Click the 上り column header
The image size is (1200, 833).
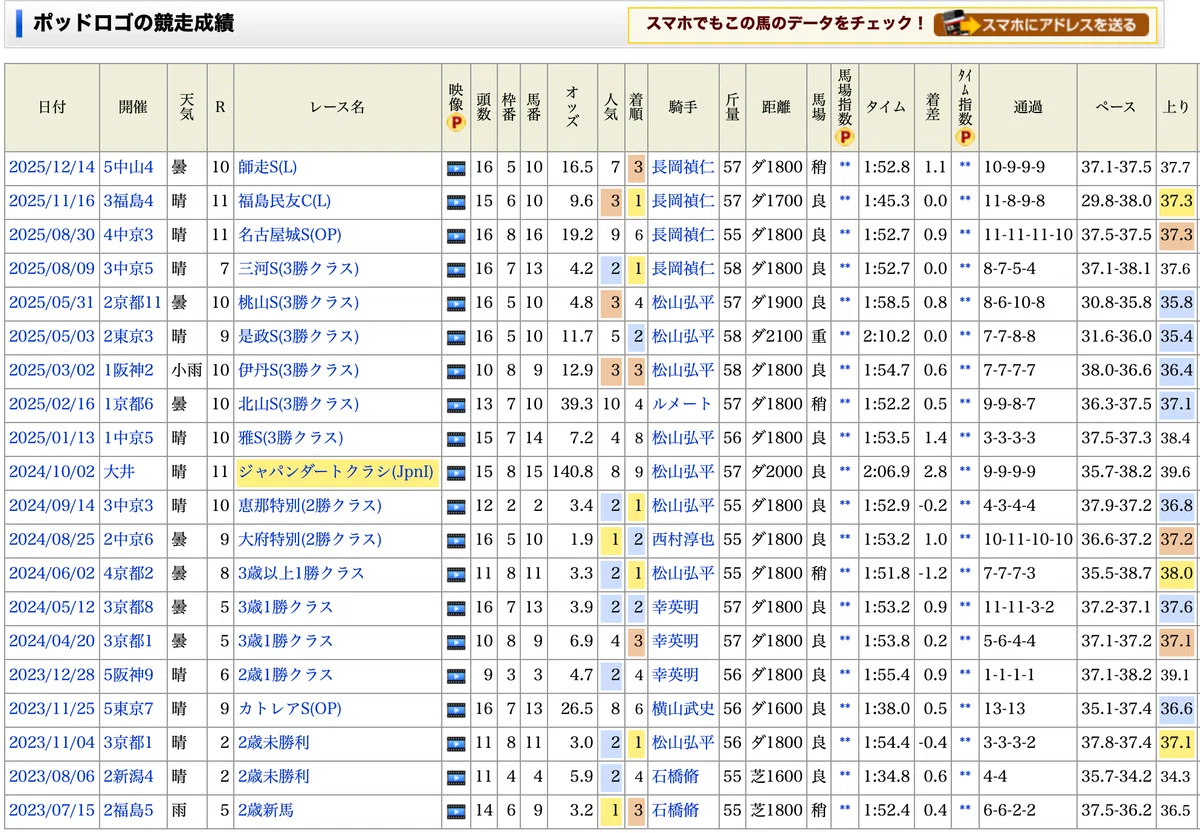point(1176,108)
